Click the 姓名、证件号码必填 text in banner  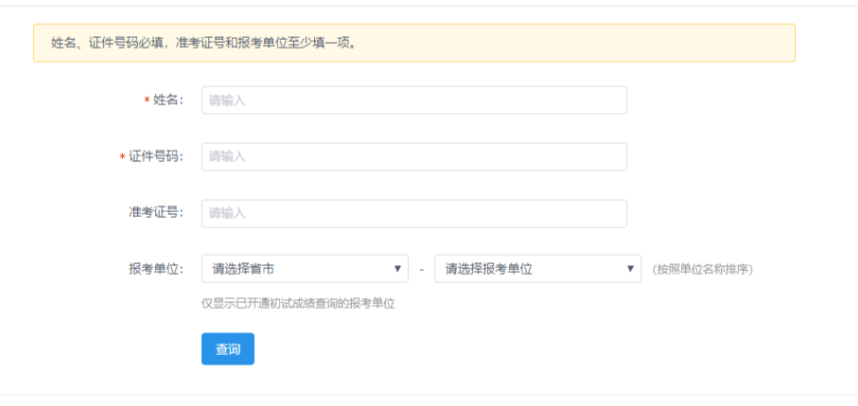point(105,43)
